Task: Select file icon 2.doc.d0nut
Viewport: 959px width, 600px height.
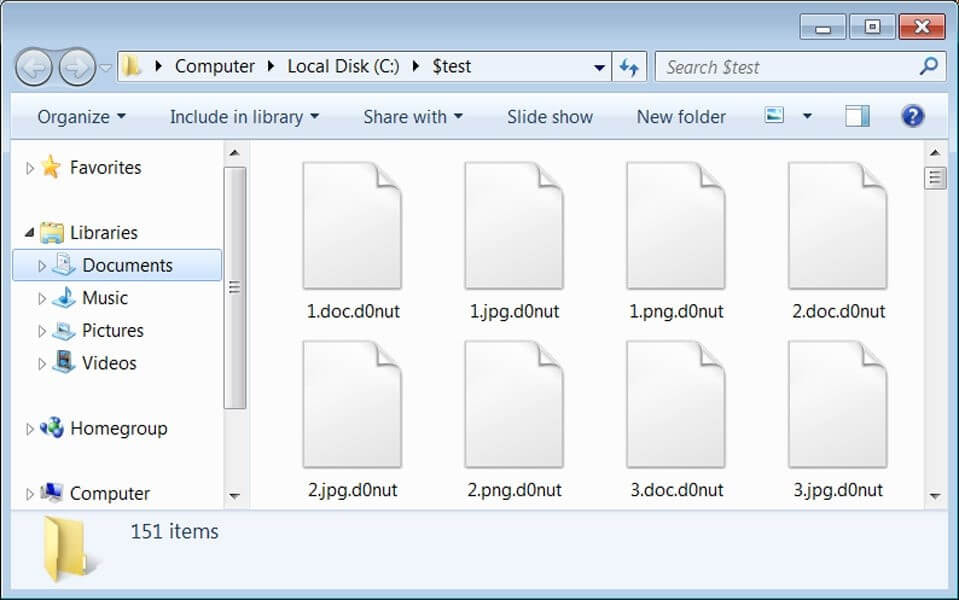Action: click(838, 226)
